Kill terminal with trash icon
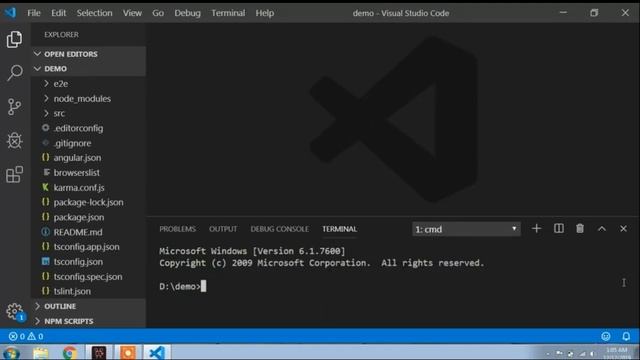The width and height of the screenshot is (640, 360). [x=580, y=229]
